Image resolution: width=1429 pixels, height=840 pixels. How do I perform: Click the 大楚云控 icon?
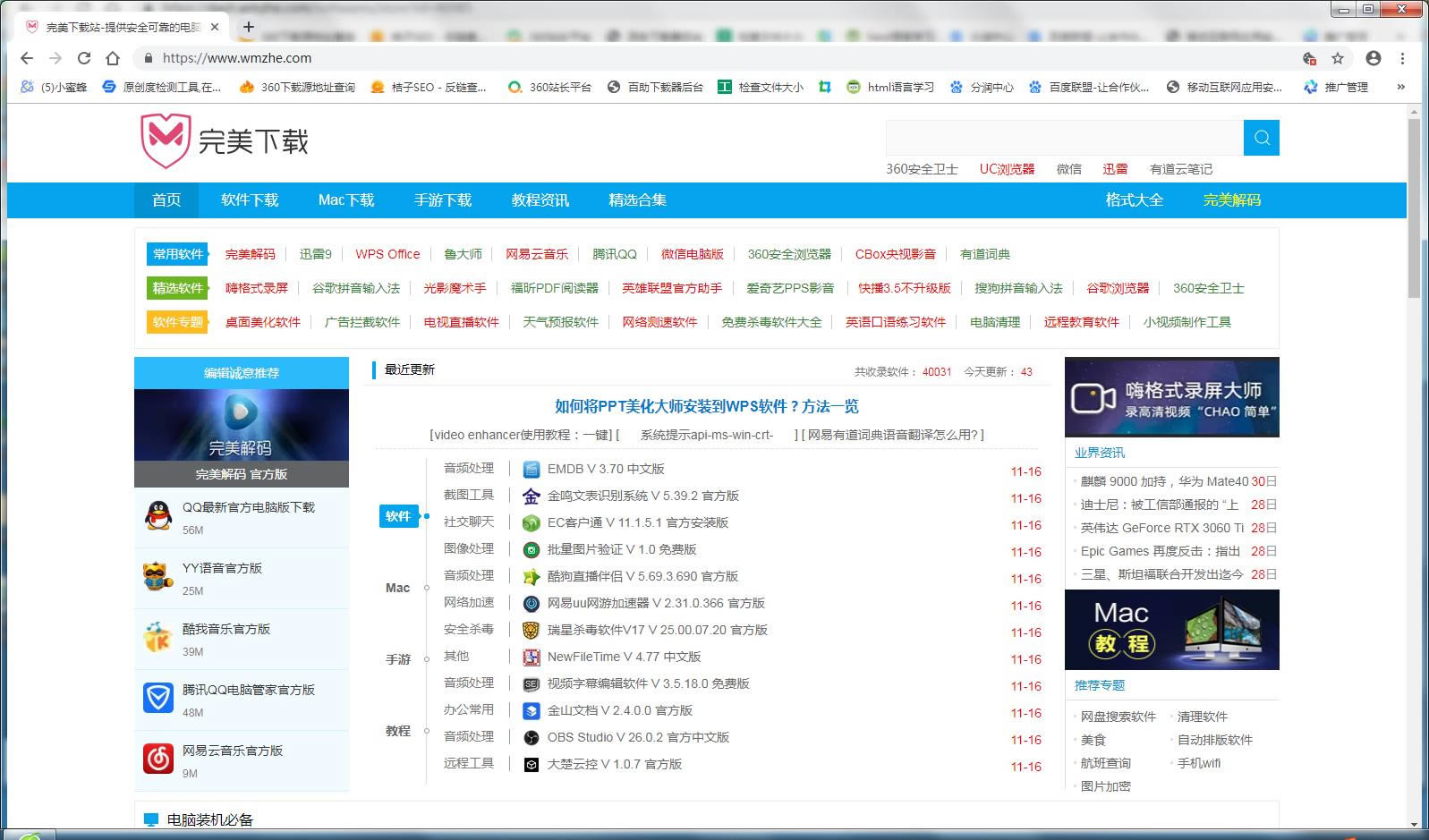tap(532, 765)
